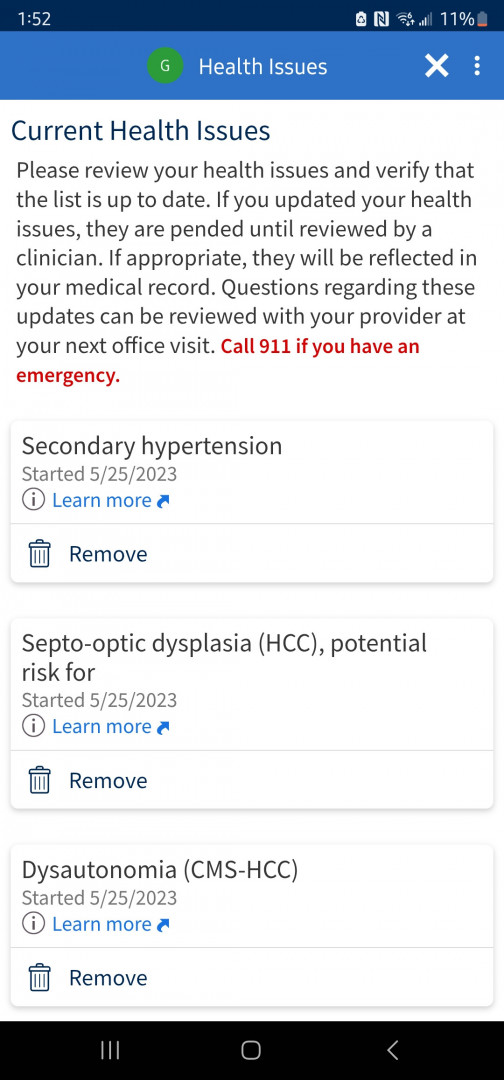Open the three-dot overflow menu
The width and height of the screenshot is (504, 1080).
477,66
